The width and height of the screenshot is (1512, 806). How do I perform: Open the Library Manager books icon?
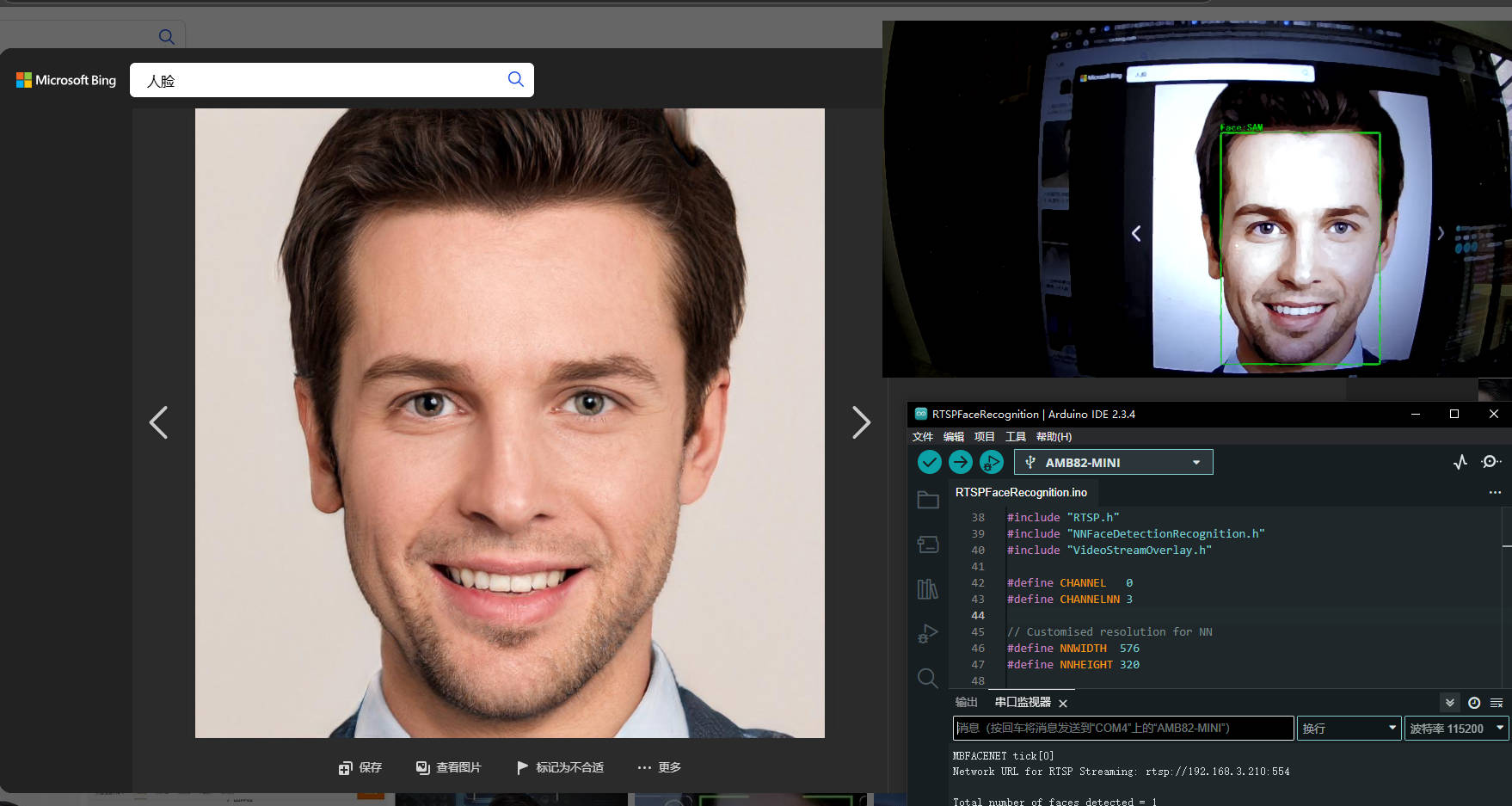point(927,589)
